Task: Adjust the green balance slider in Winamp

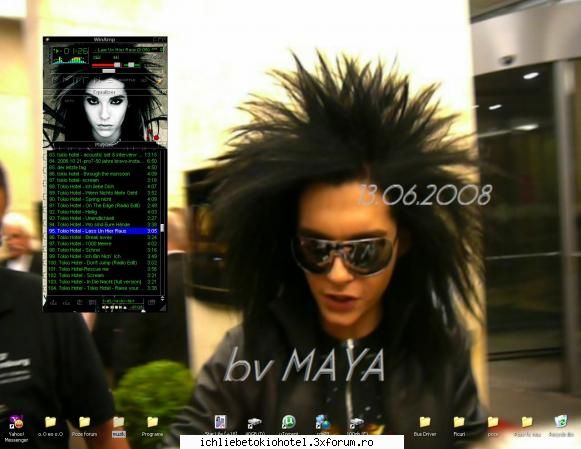Action: tap(132, 65)
